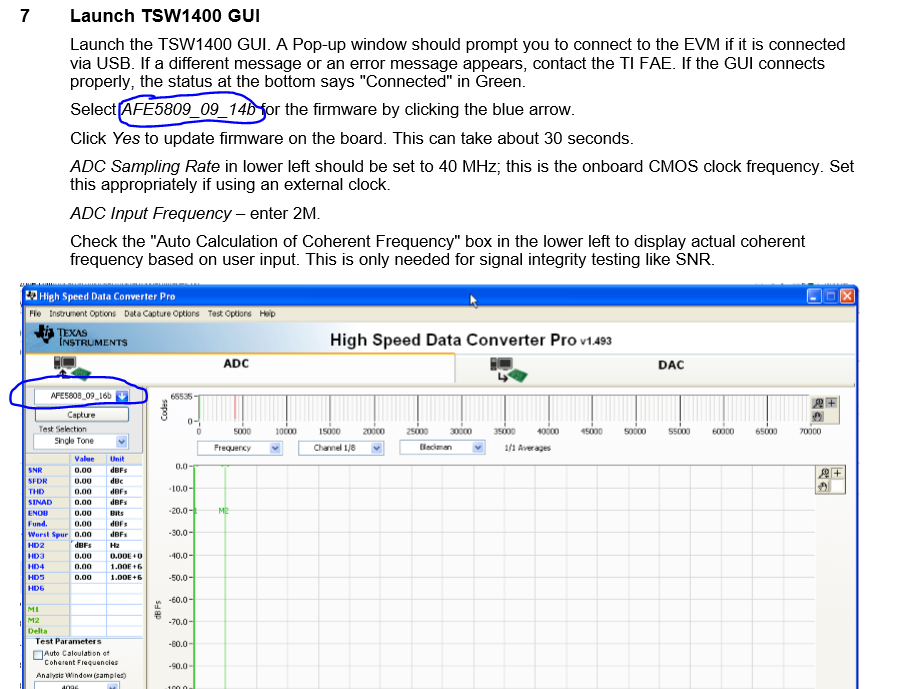Expand the Channel 1/8 dropdown

click(x=341, y=448)
